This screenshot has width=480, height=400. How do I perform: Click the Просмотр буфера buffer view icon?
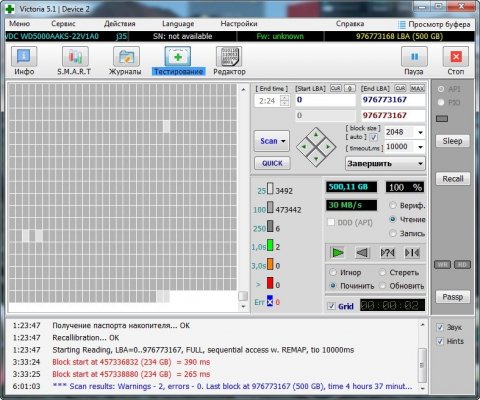pyautogui.click(x=402, y=24)
